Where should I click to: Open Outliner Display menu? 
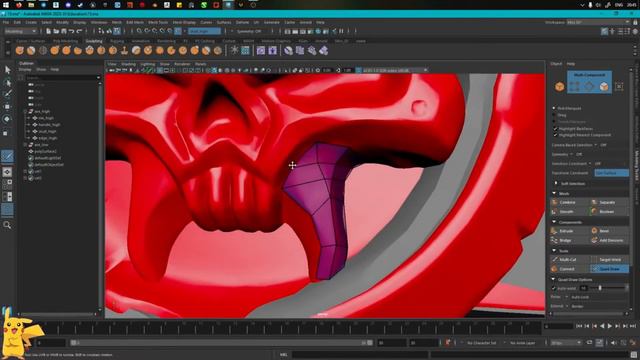(25, 69)
